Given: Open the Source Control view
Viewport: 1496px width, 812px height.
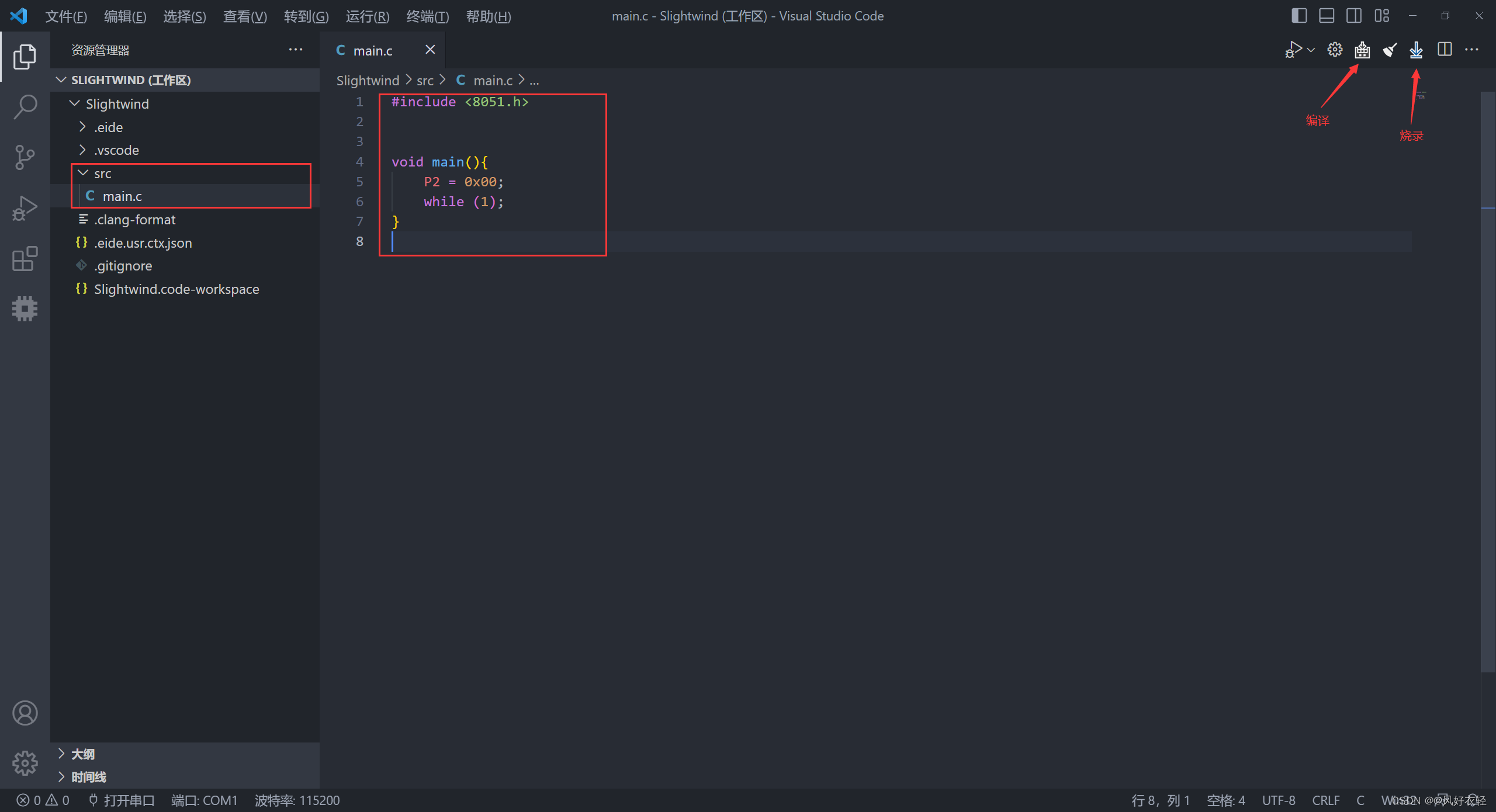Looking at the screenshot, I should [25, 158].
